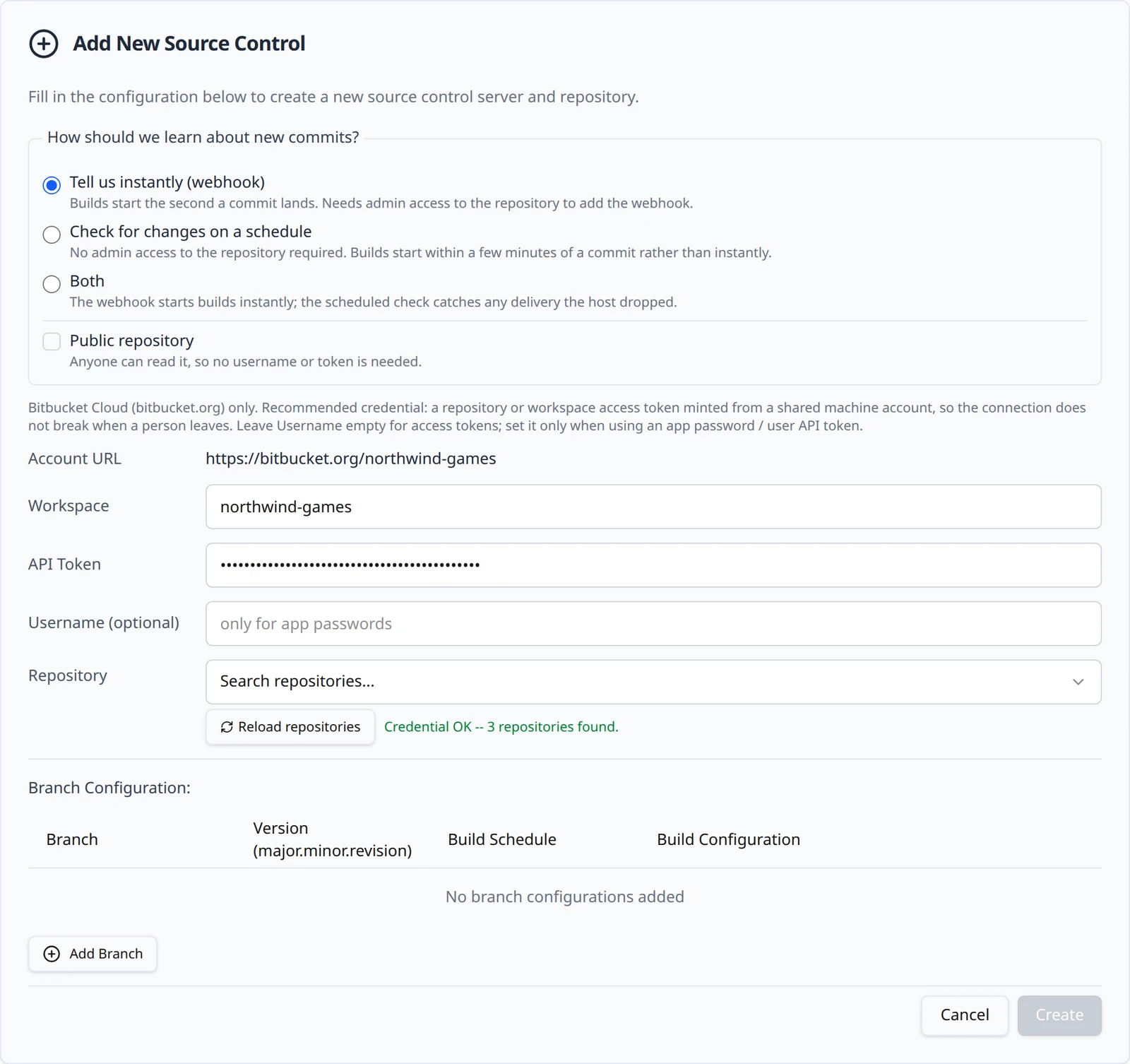This screenshot has width=1130, height=1064.
Task: Select Check for changes on a schedule
Action: (x=52, y=235)
